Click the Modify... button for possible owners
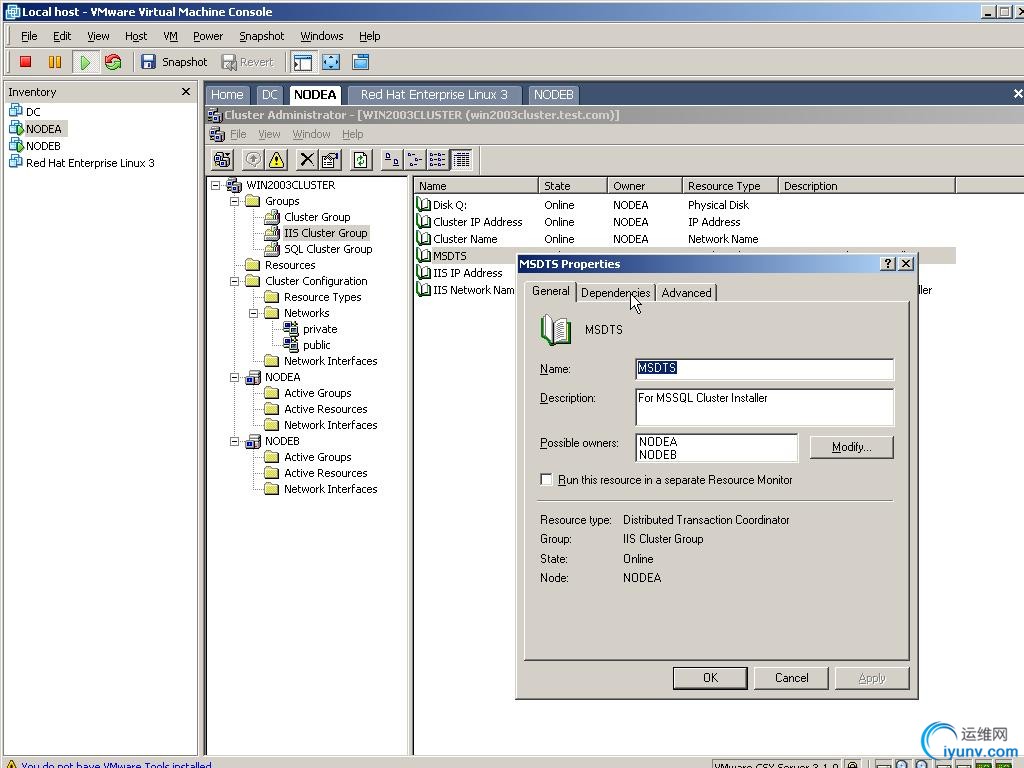The height and width of the screenshot is (768, 1024). point(851,447)
